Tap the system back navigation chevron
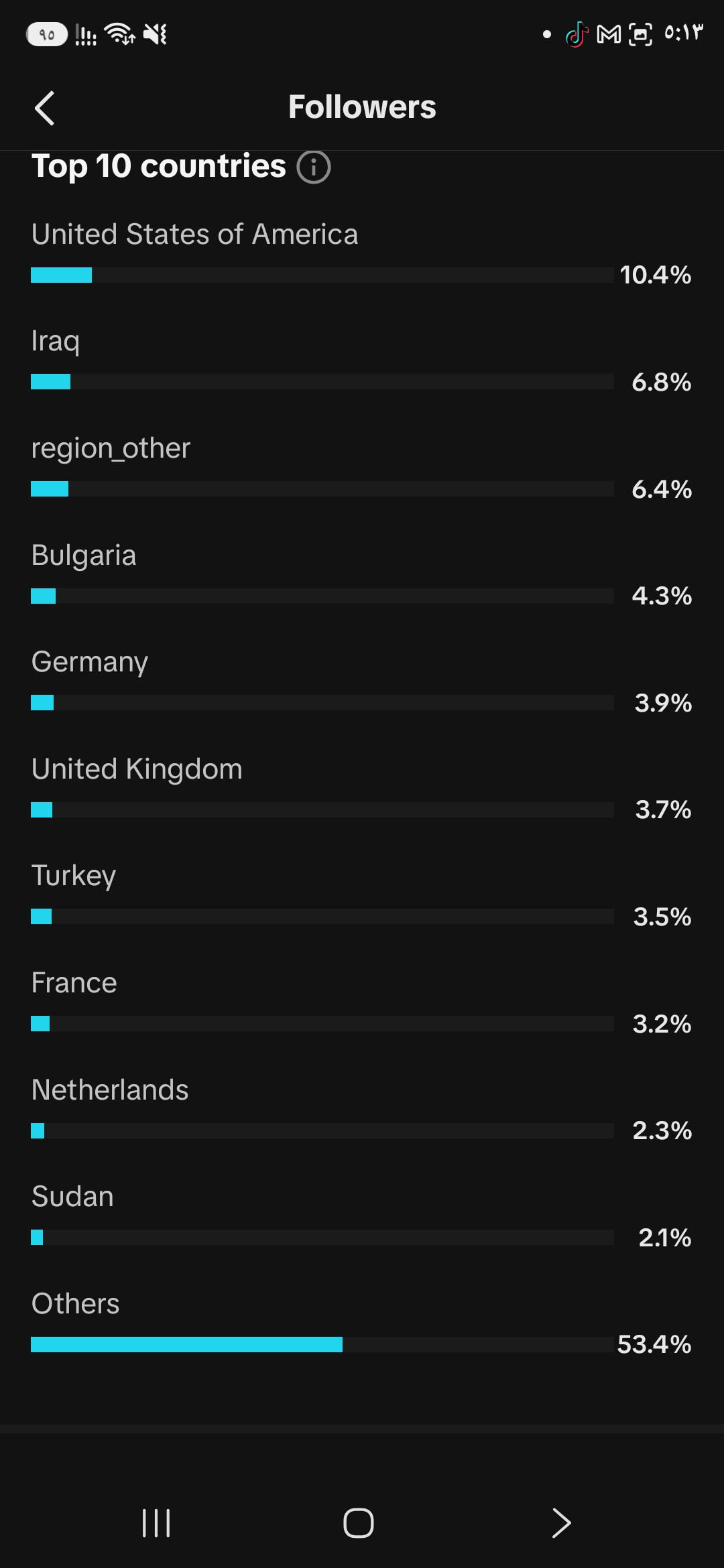The image size is (724, 1568). [561, 1522]
